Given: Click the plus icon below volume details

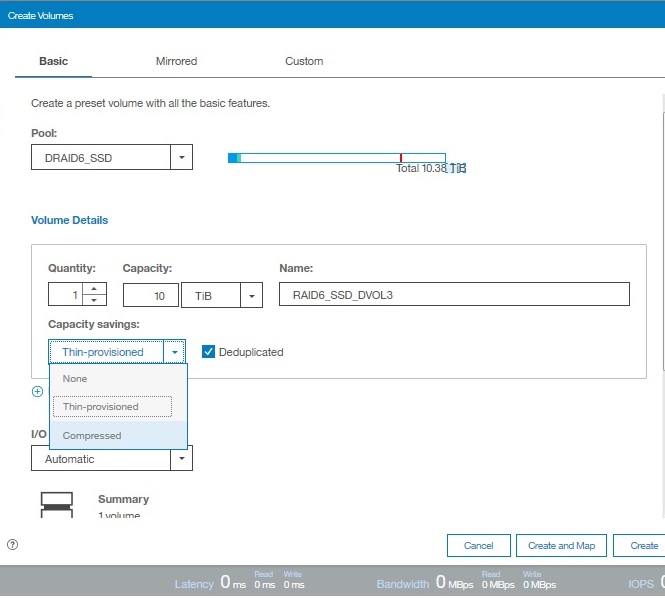Looking at the screenshot, I should [37, 392].
